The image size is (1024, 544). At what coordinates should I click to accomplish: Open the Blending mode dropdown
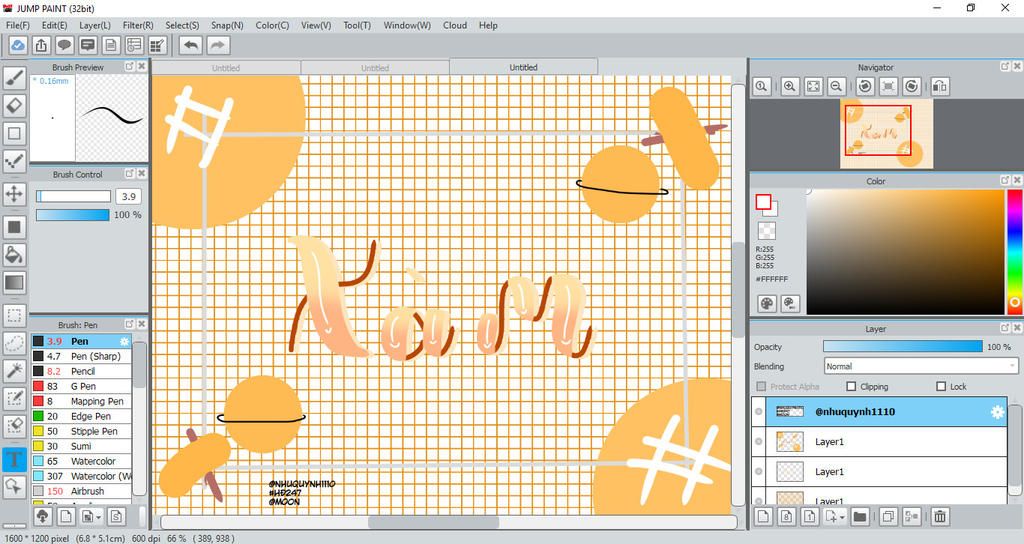(920, 367)
